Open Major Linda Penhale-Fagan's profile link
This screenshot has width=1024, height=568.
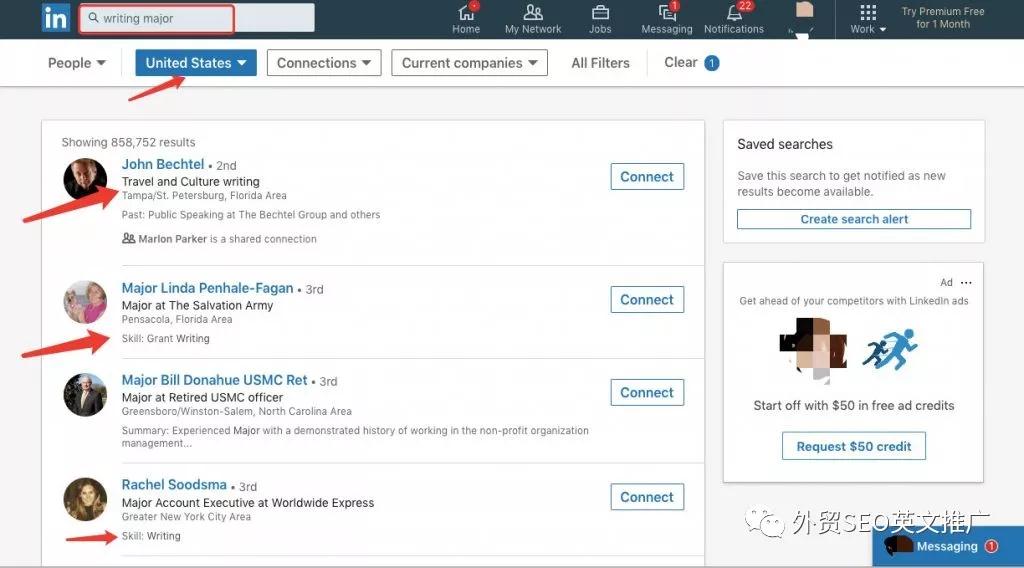[x=207, y=288]
